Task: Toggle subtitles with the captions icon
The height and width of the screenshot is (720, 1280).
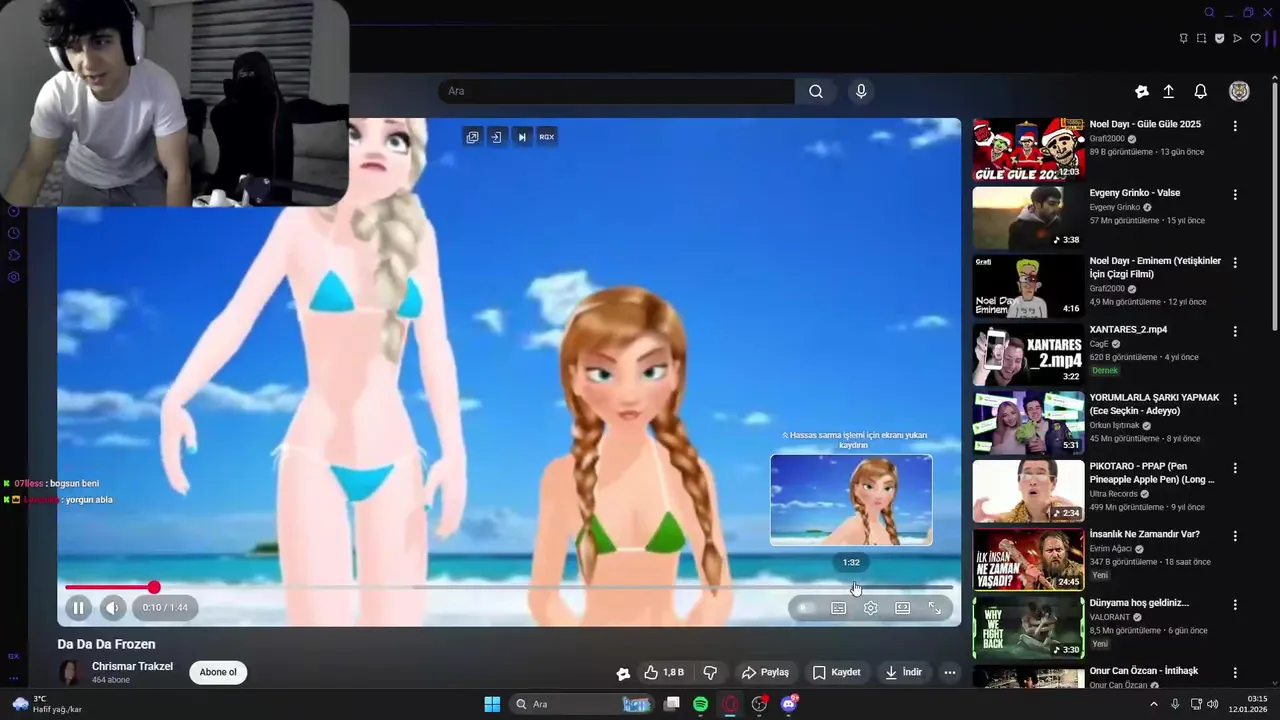Action: tap(839, 608)
